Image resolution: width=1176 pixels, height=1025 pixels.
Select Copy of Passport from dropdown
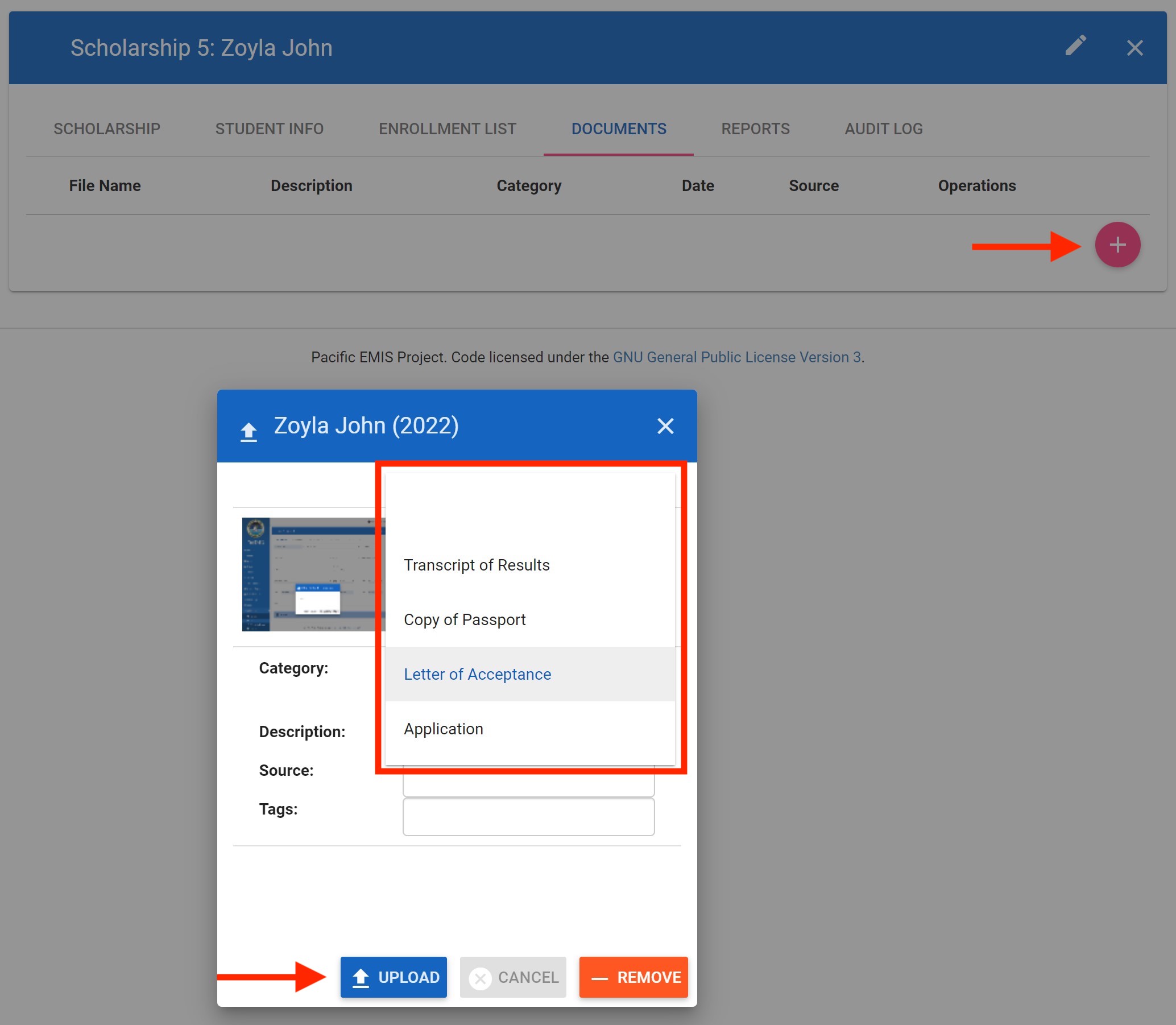pyautogui.click(x=464, y=619)
